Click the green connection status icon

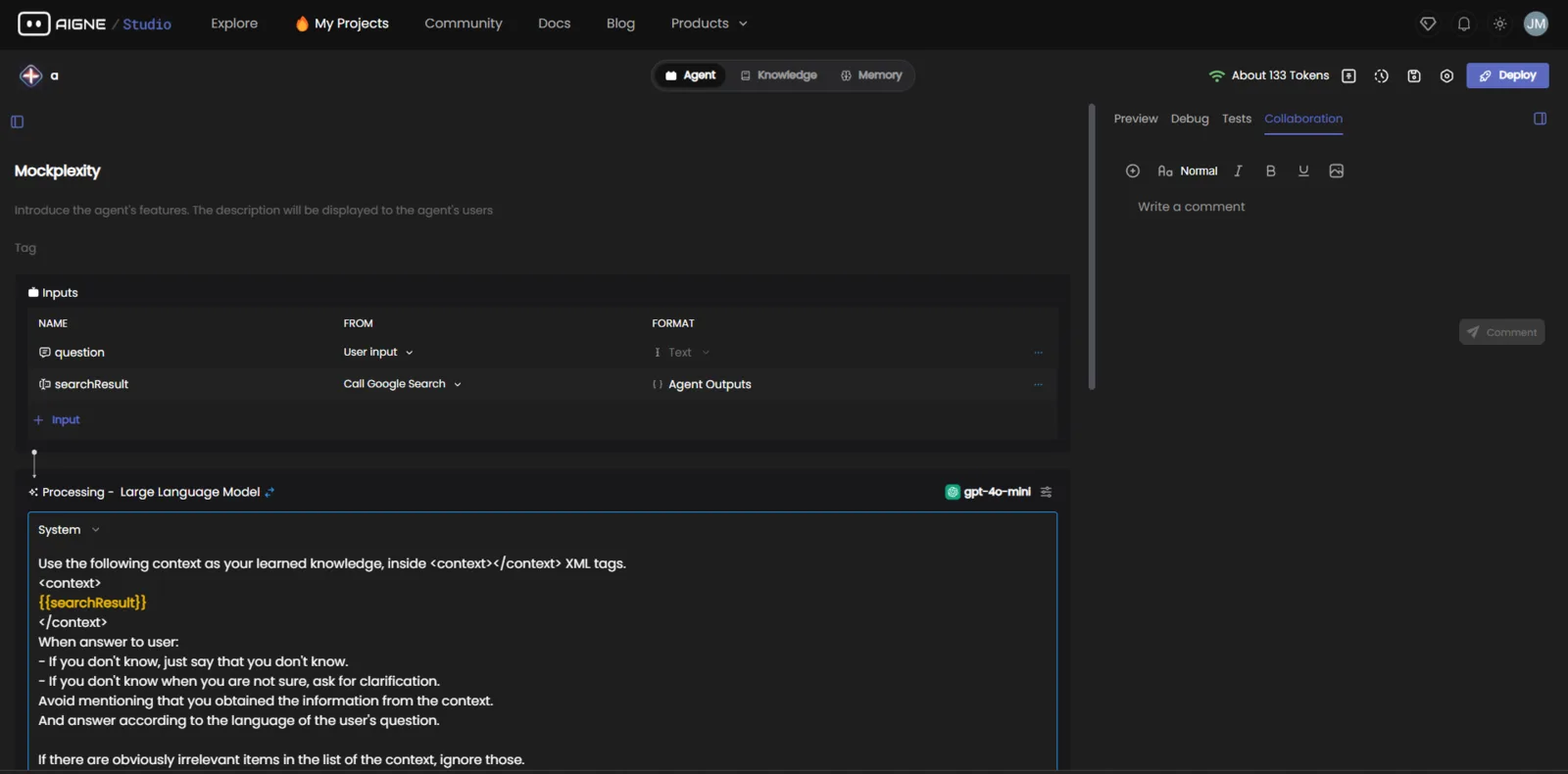1216,75
